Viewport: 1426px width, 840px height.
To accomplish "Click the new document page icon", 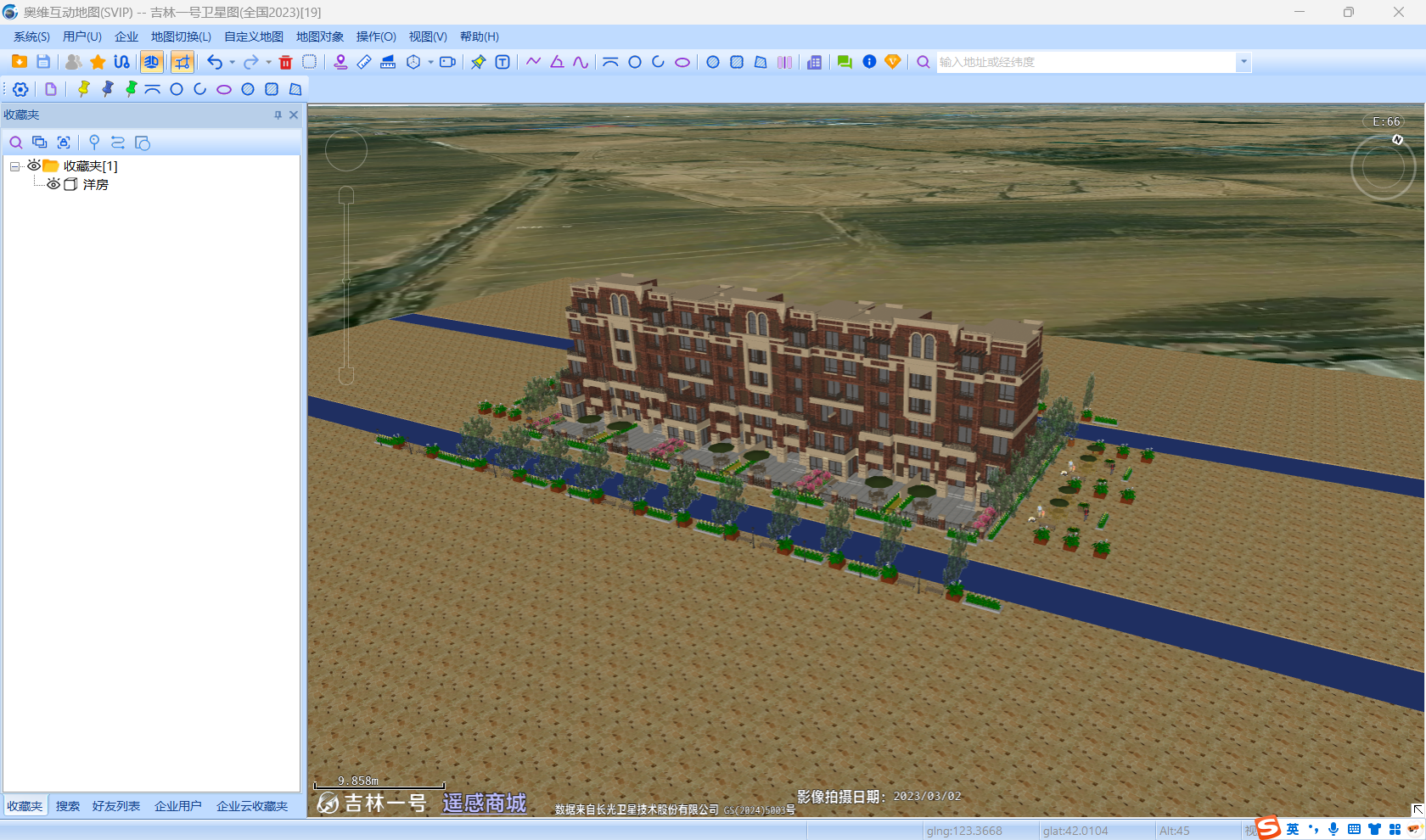I will coord(51,89).
